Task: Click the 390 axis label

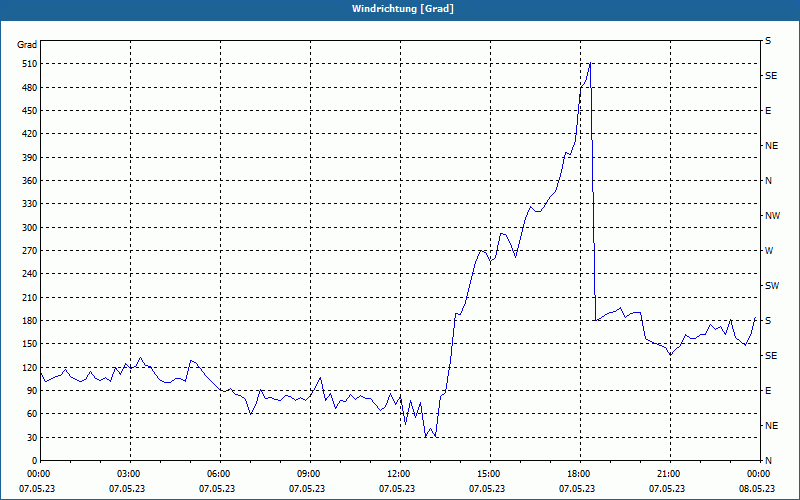Action: 30,157
